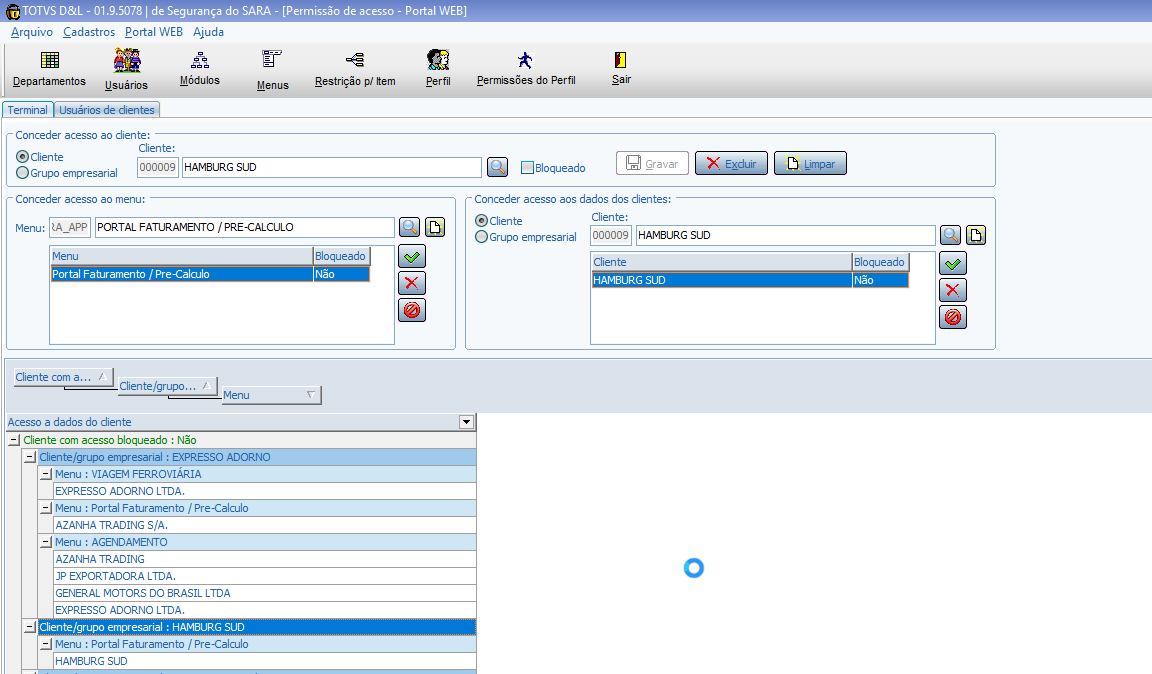Select HAMBURG SUD row in client grid
Viewport: 1152px width, 674px height.
tap(750, 280)
